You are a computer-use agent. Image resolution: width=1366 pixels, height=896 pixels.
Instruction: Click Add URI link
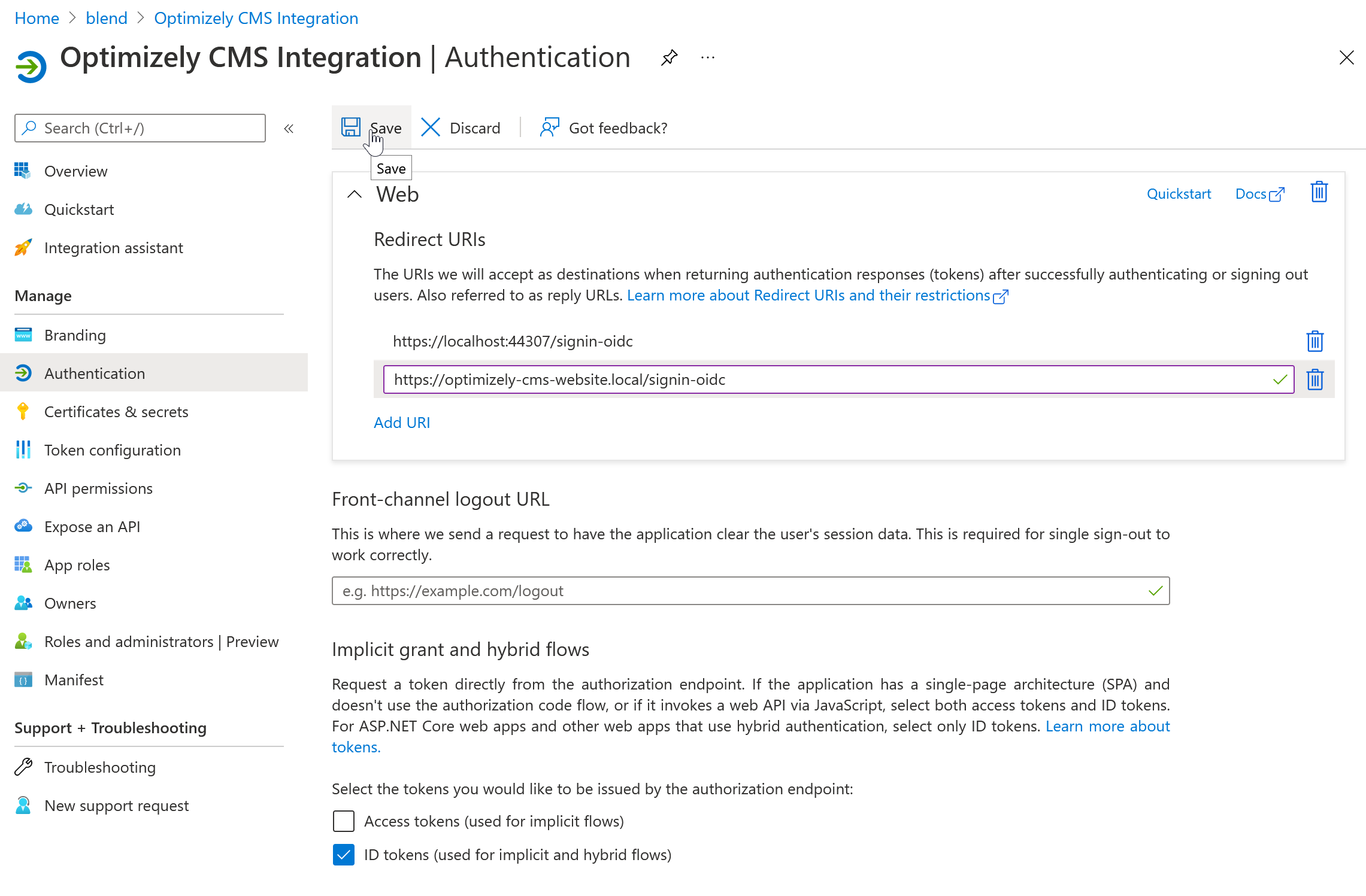coord(402,422)
